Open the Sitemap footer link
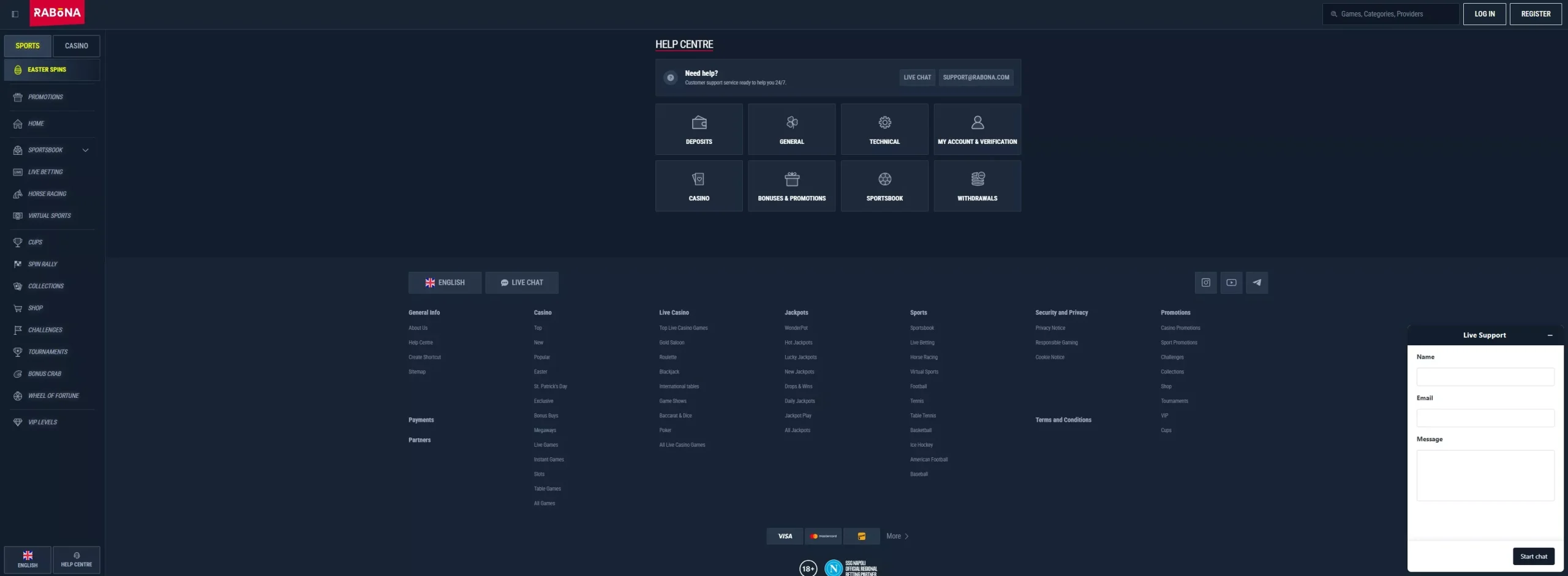The height and width of the screenshot is (576, 1568). point(417,372)
